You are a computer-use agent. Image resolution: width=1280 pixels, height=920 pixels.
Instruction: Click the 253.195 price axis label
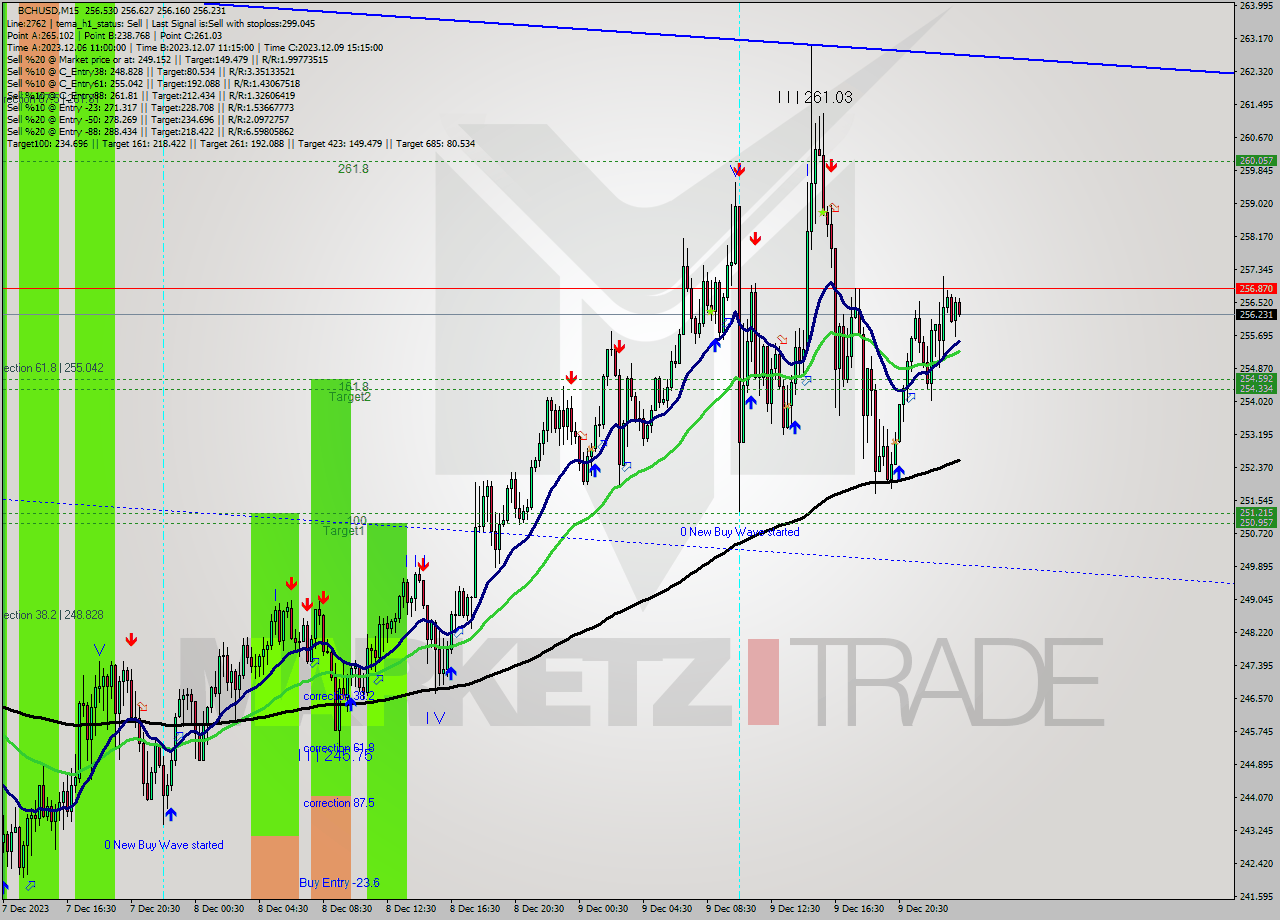click(x=1256, y=435)
